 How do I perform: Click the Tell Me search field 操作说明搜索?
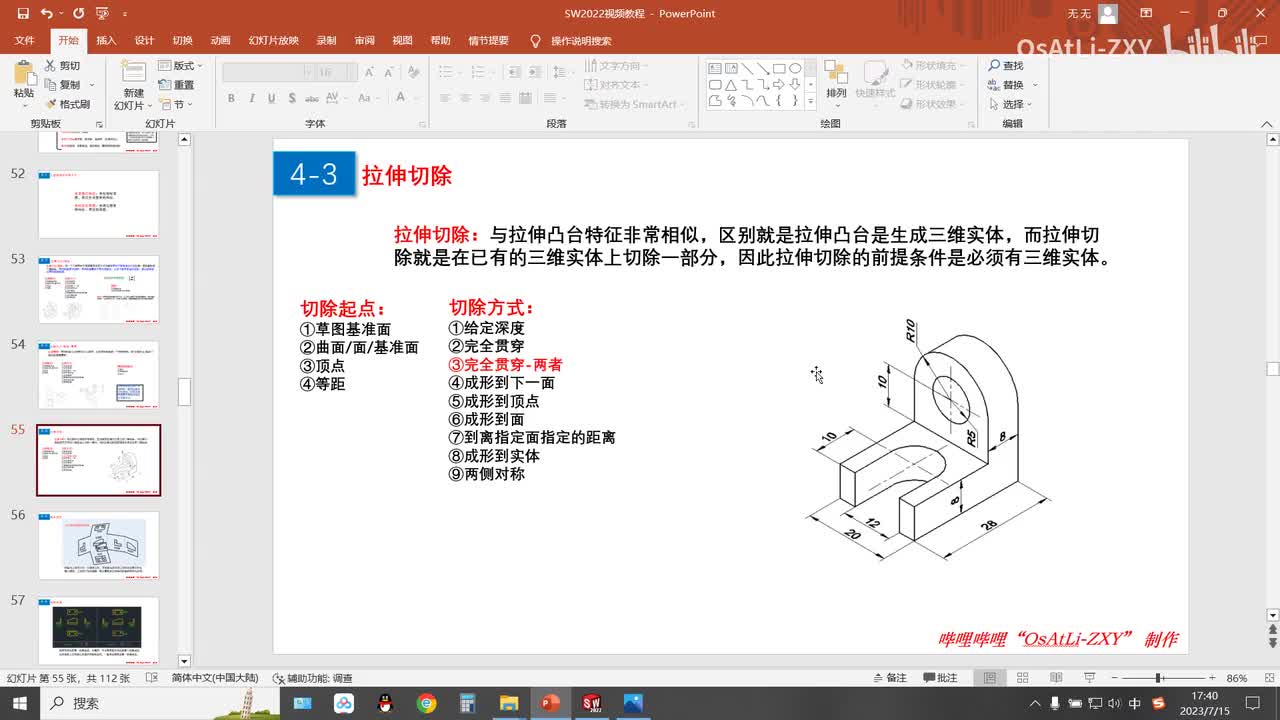(581, 41)
